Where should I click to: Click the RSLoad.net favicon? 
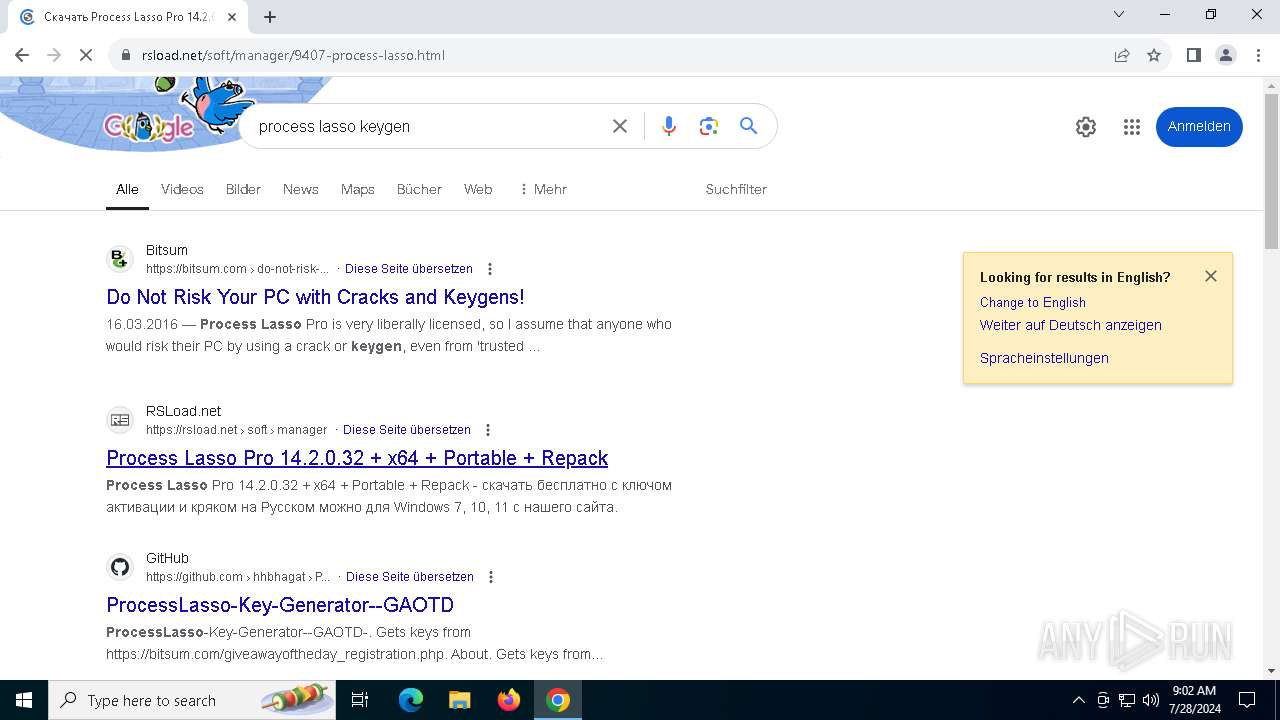point(120,420)
